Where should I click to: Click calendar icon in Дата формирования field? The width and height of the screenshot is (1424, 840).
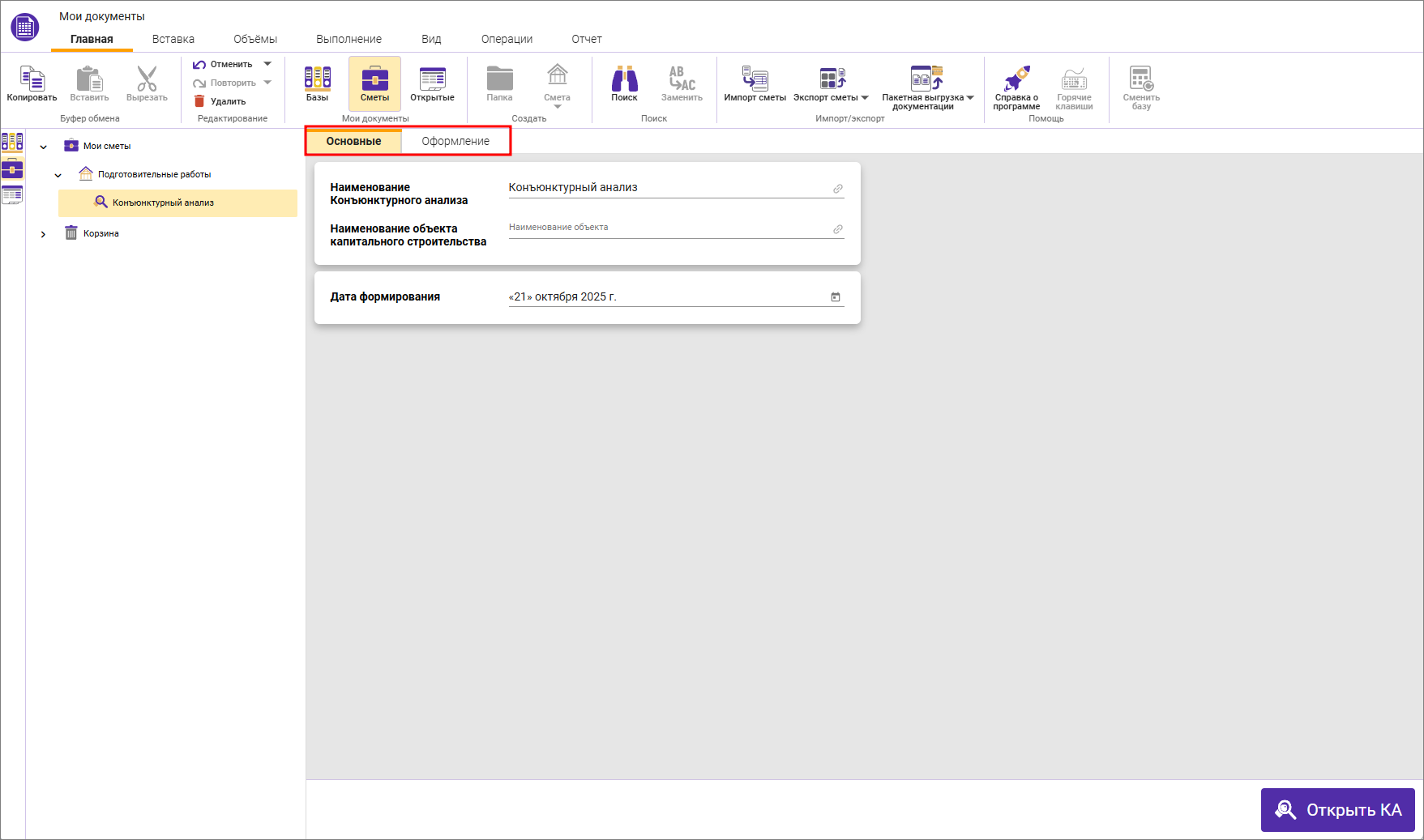tap(836, 297)
